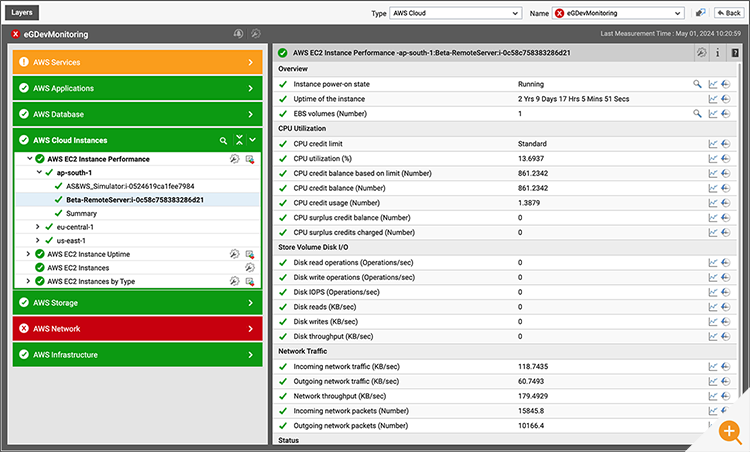Expand the AWS Services layer
The image size is (750, 452).
138,62
